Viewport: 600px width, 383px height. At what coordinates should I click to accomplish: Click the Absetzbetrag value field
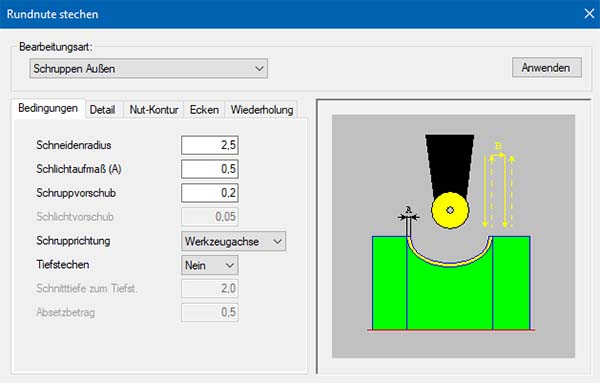click(210, 312)
